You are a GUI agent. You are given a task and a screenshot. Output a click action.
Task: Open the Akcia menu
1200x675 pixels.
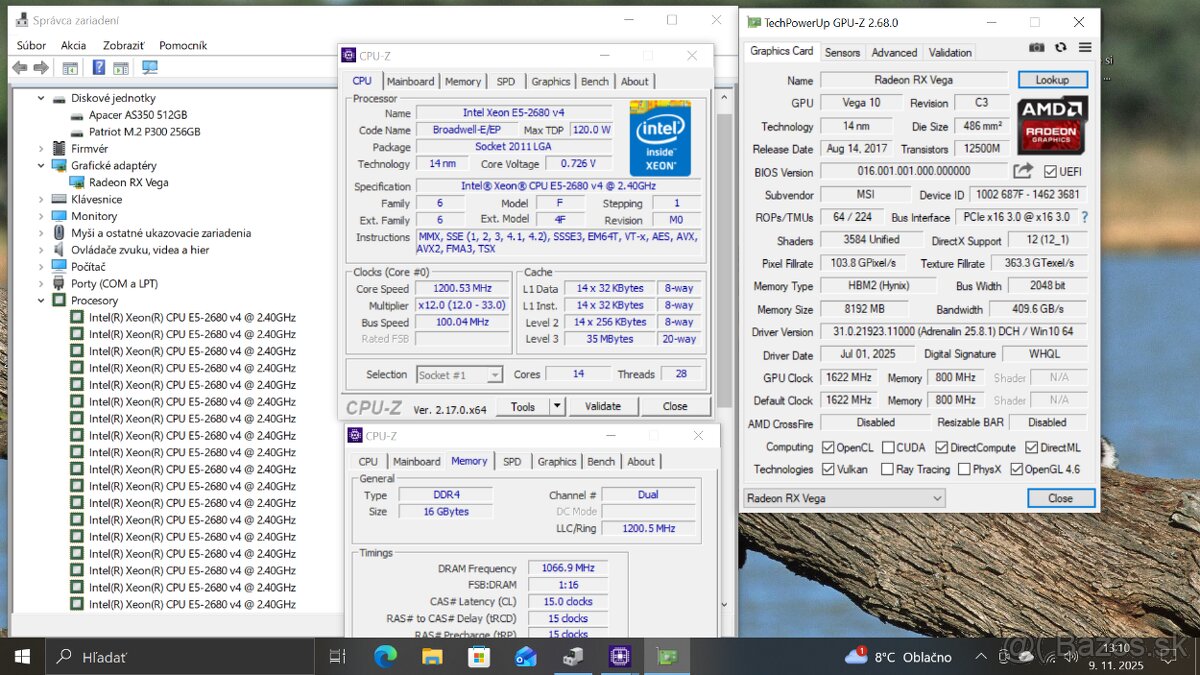[x=73, y=45]
